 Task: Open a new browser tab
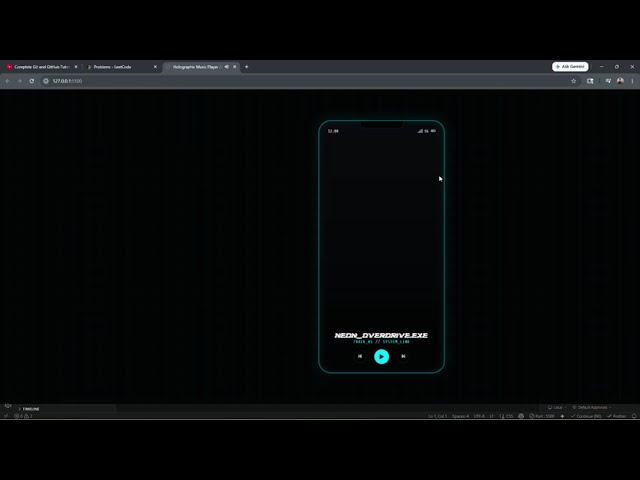[247, 67]
